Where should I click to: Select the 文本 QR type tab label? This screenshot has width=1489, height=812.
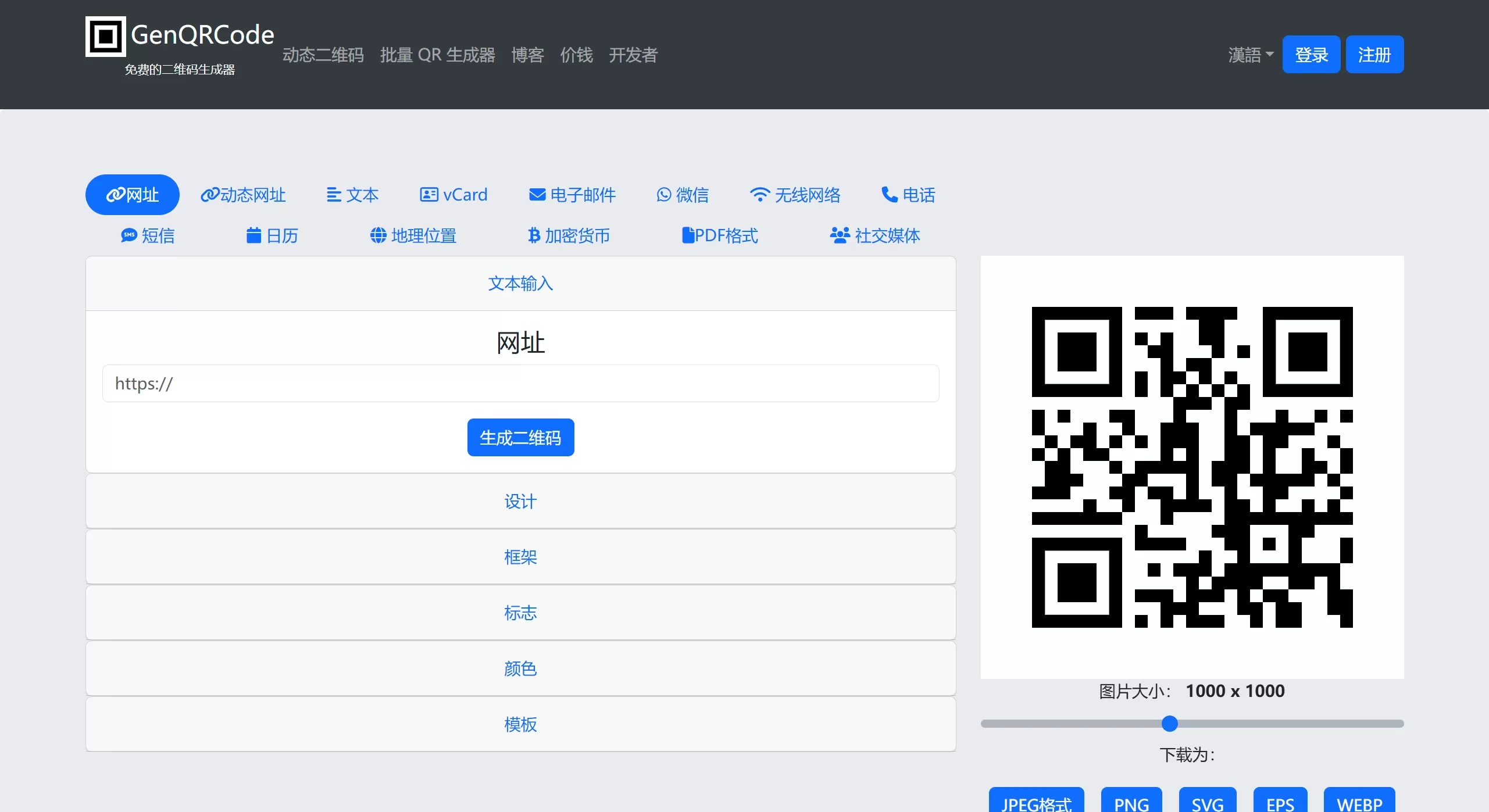pyautogui.click(x=362, y=195)
